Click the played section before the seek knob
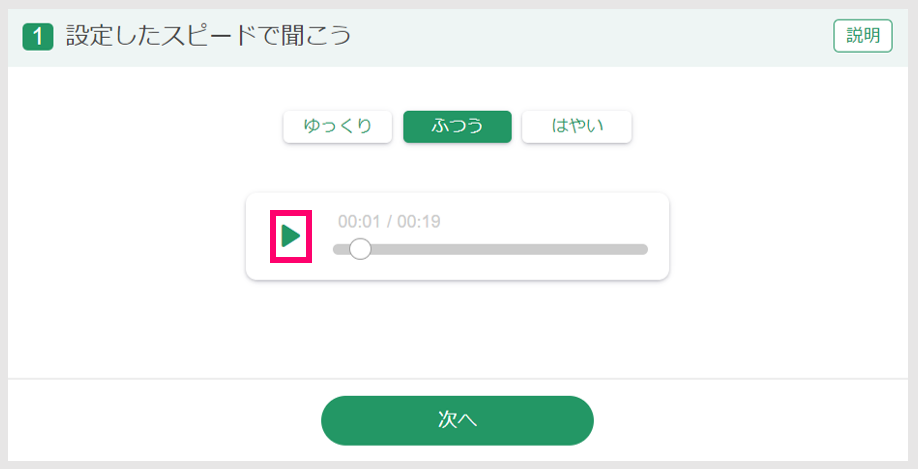918x469 pixels. [341, 249]
